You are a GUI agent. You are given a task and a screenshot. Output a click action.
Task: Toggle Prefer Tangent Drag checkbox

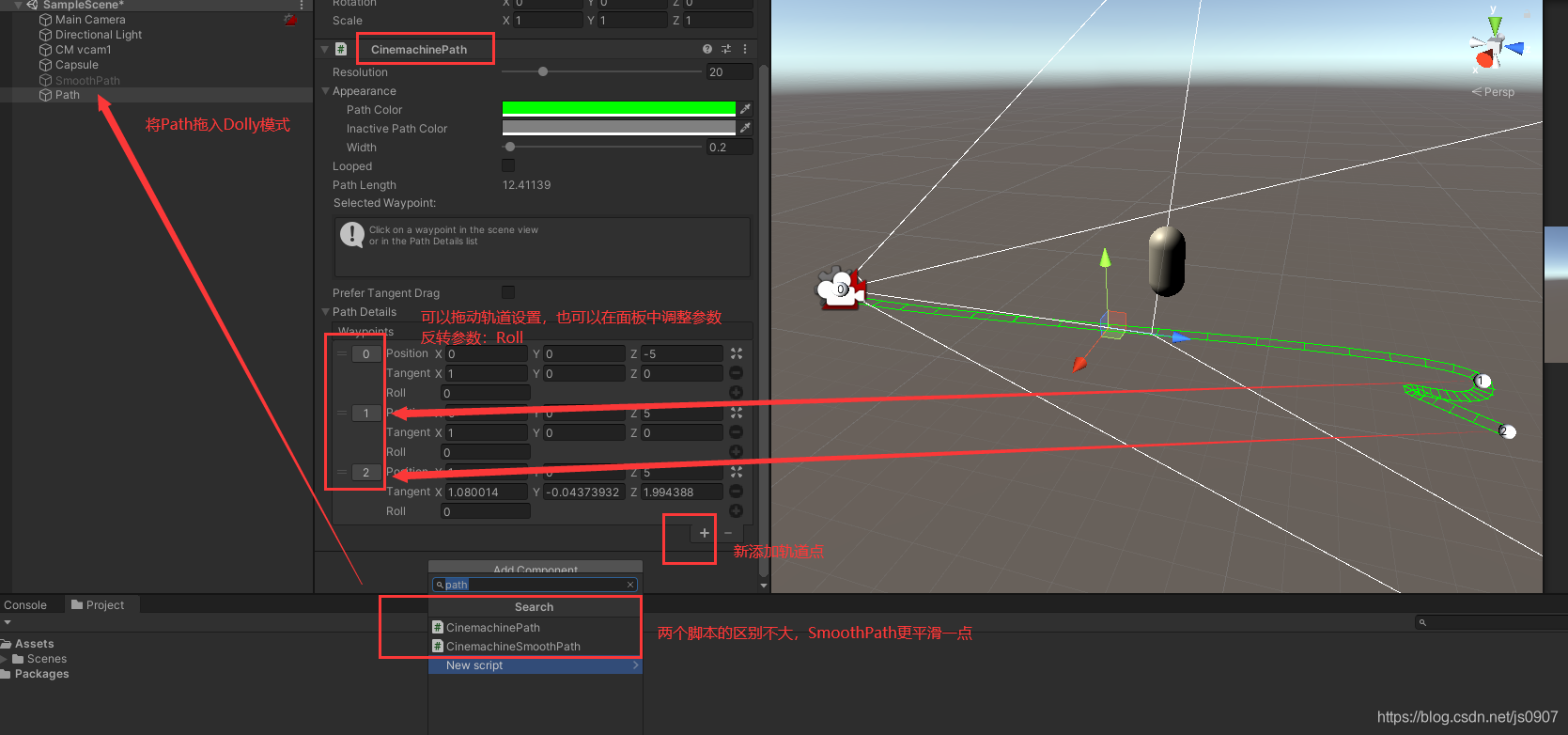(x=508, y=292)
